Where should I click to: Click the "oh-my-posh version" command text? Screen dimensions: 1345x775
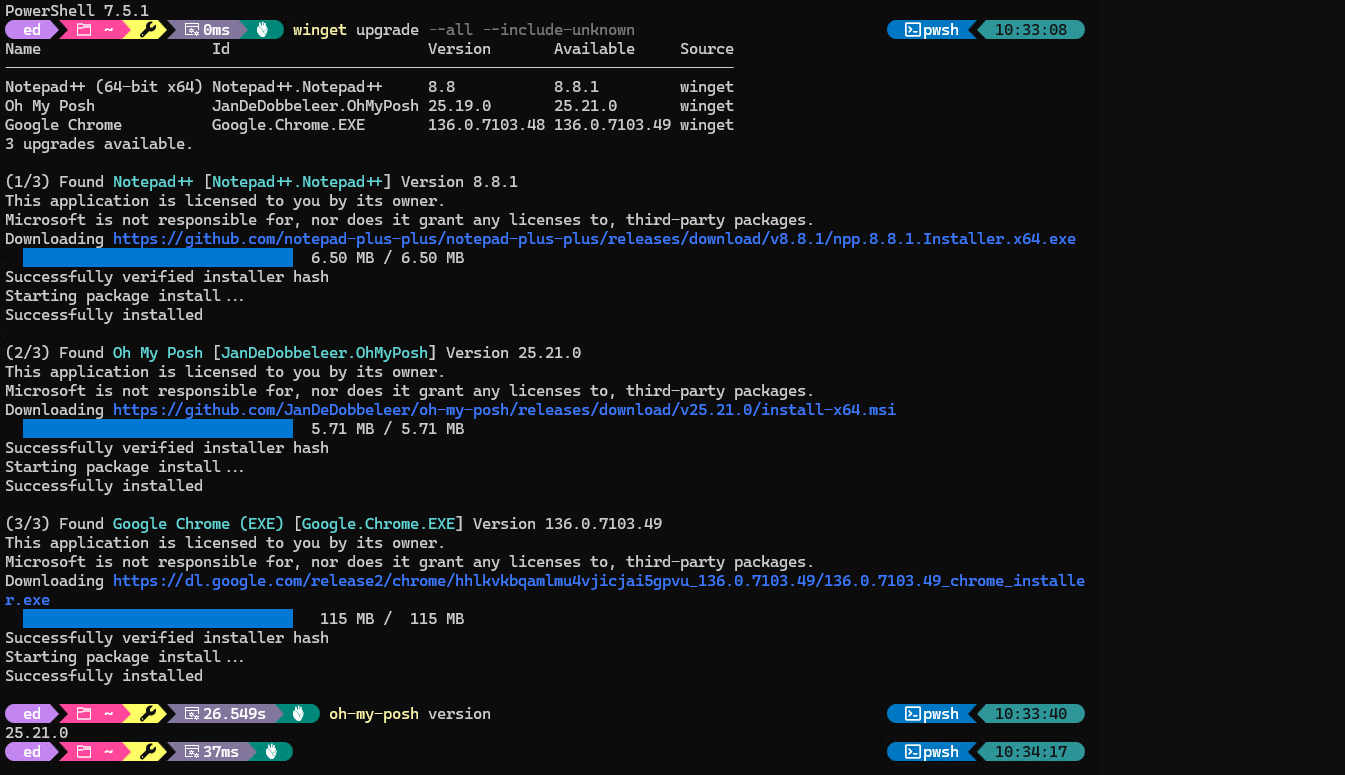click(409, 714)
